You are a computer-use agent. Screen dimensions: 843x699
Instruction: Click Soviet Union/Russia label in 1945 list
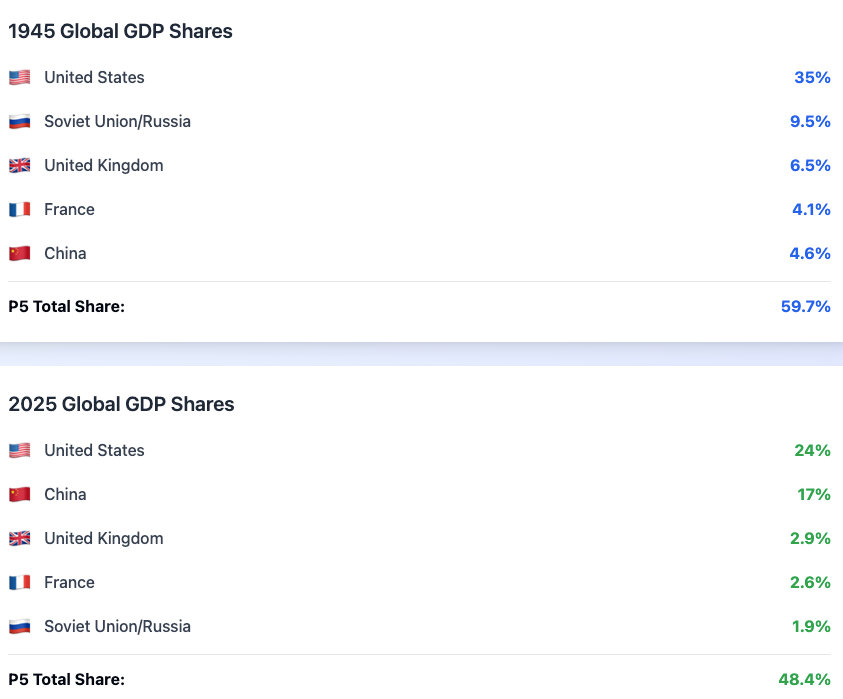click(x=117, y=122)
